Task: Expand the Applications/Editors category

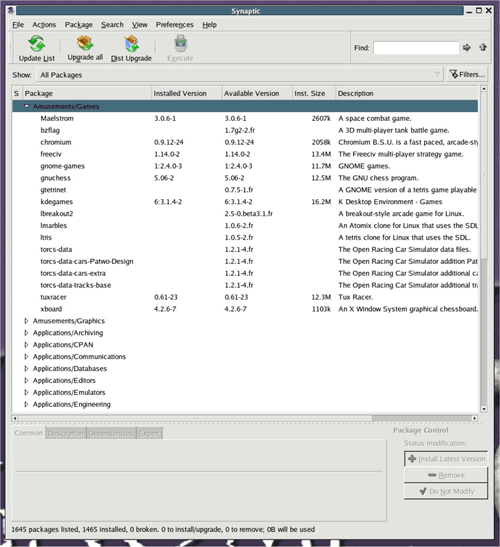Action: (26, 381)
